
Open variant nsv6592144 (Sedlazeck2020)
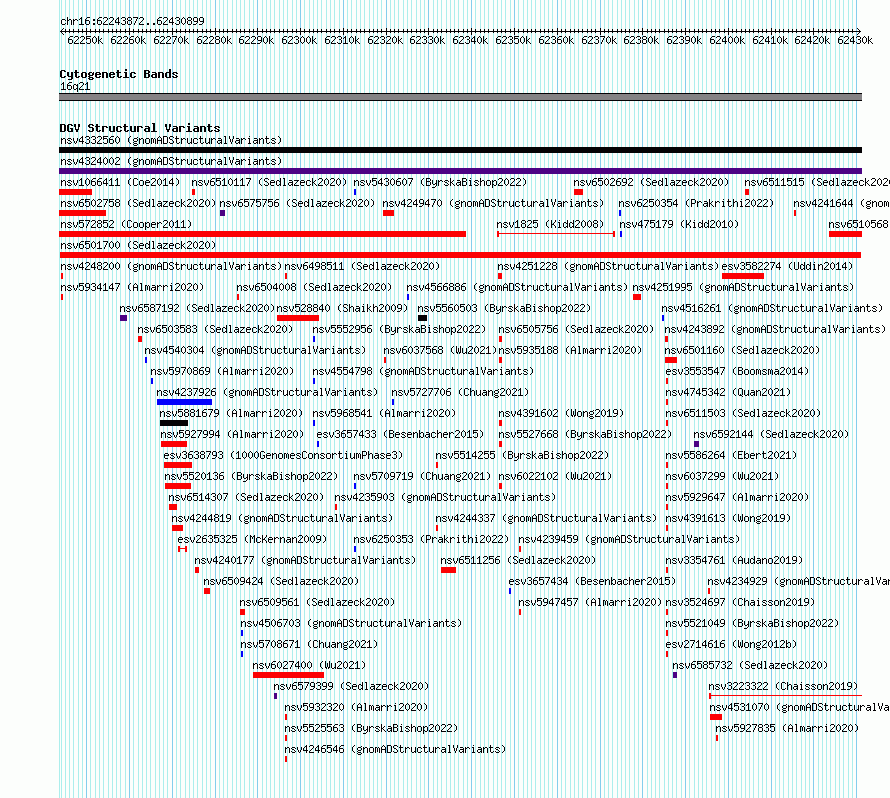pyautogui.click(x=771, y=434)
